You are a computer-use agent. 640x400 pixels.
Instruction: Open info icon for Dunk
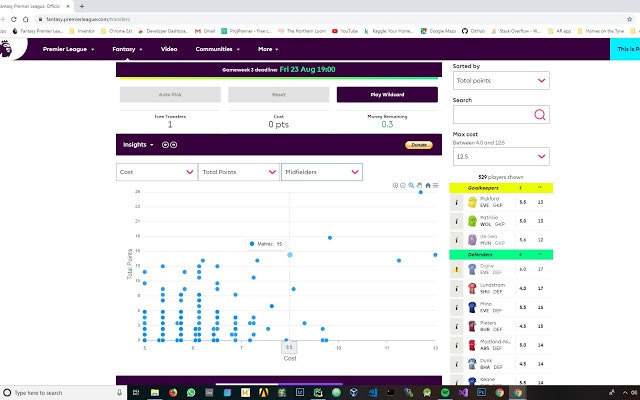click(x=456, y=364)
